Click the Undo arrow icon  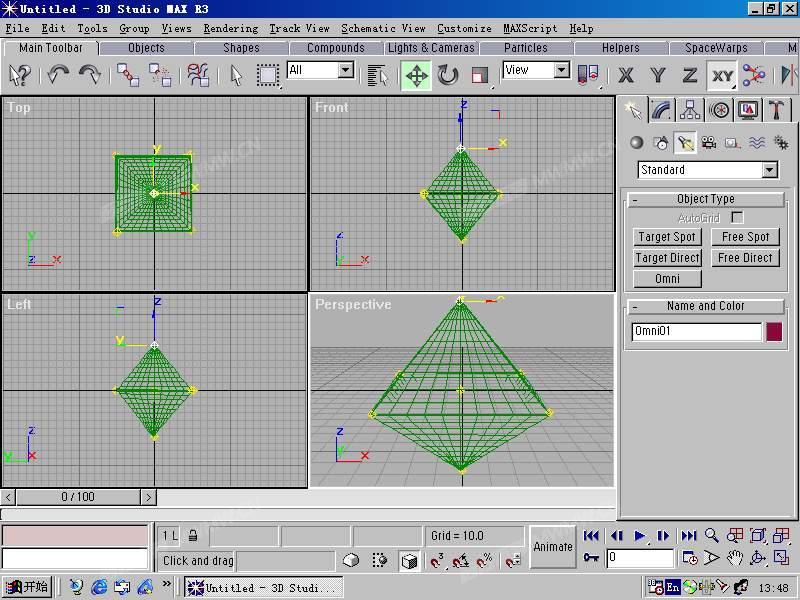(x=58, y=75)
